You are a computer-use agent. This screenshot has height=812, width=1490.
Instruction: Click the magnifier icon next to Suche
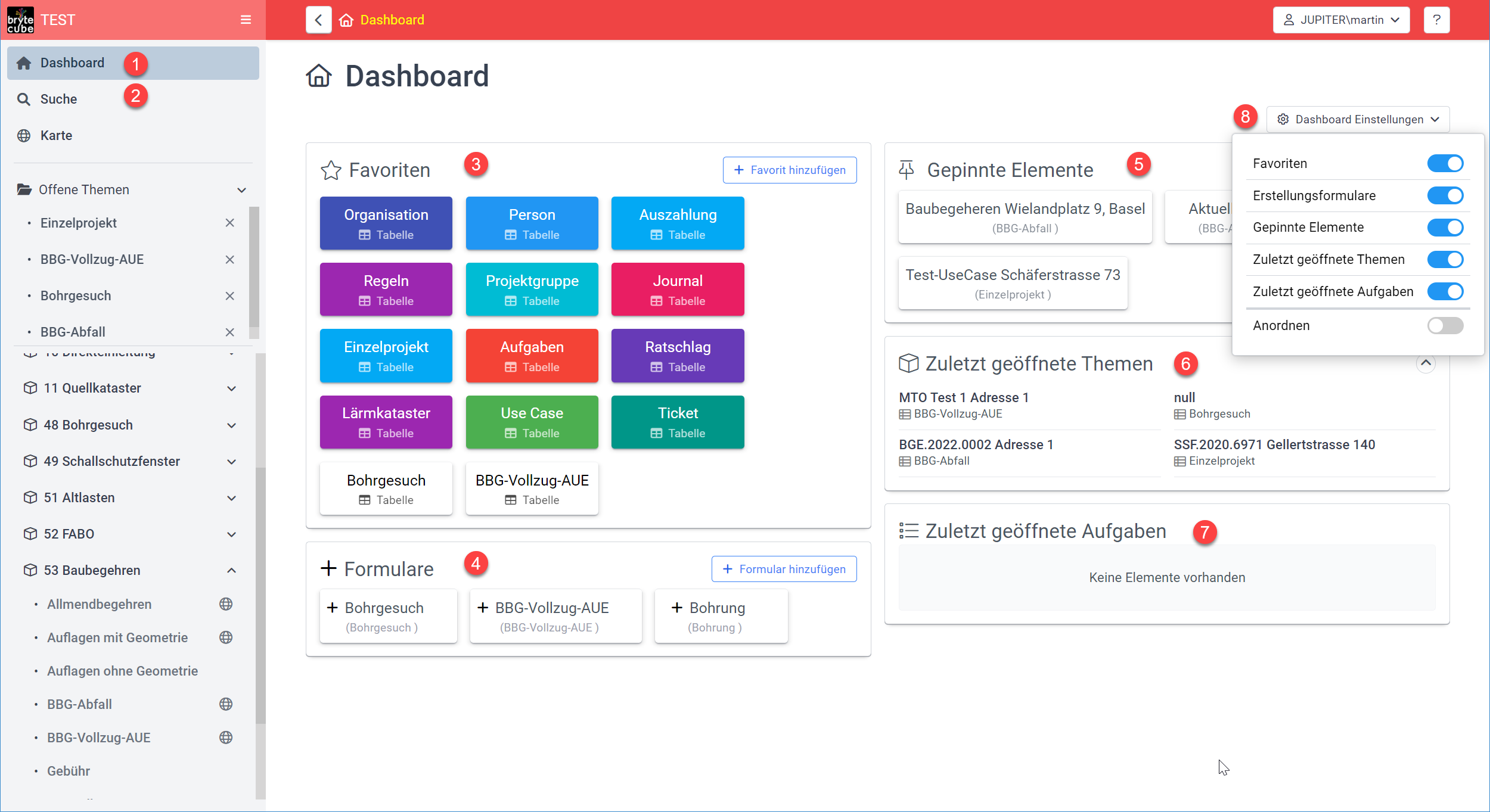coord(24,99)
